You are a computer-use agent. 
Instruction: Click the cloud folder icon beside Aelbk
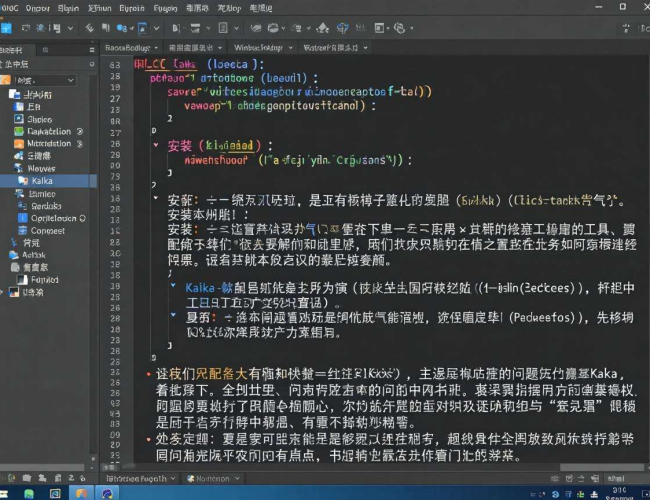[x=14, y=255]
